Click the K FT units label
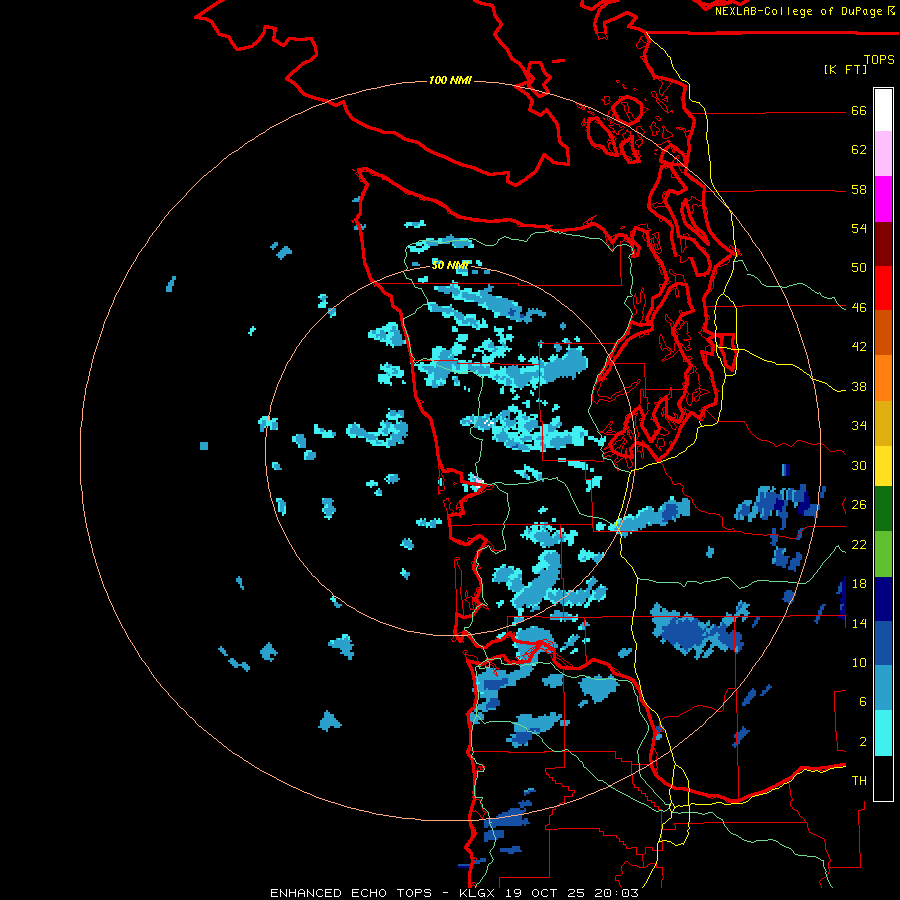 point(845,69)
